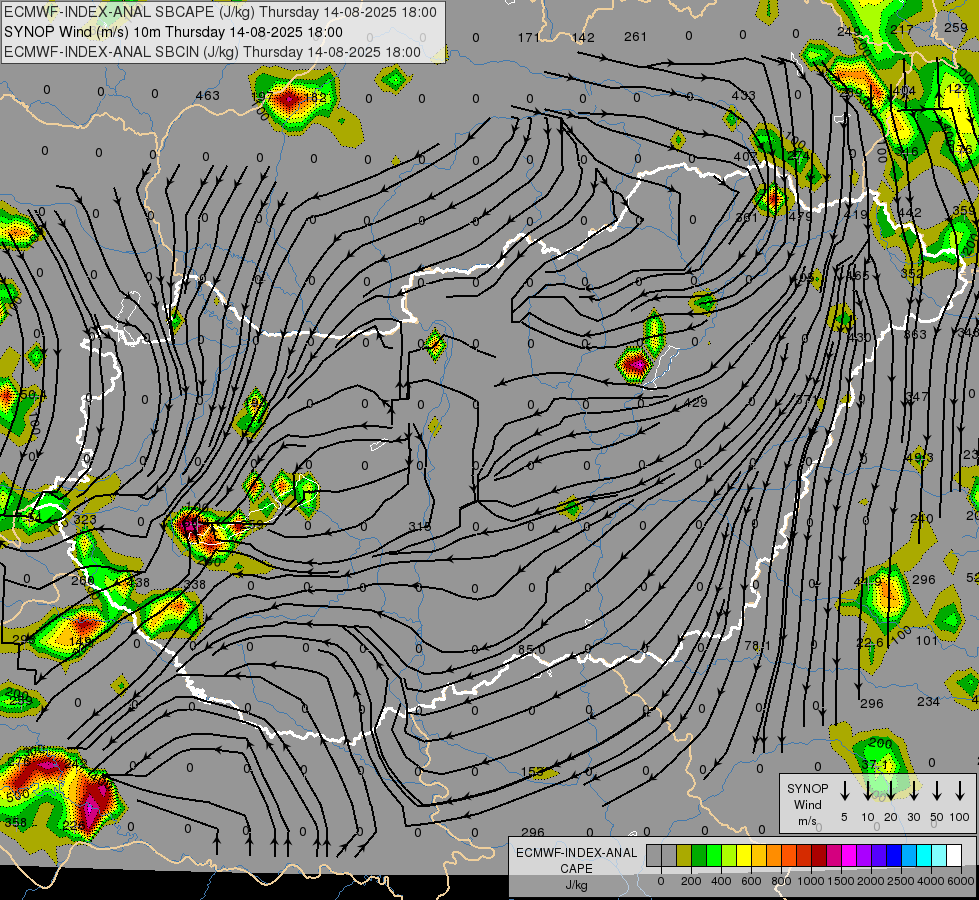Pick the magenta swatch right of 1500 tick

coord(849,855)
